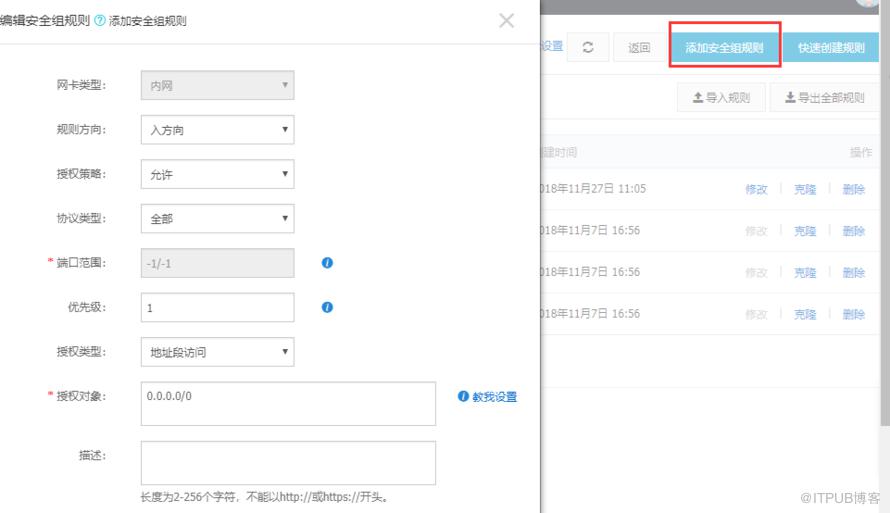Click the 返回 button
The width and height of the screenshot is (890, 513).
[x=639, y=47]
